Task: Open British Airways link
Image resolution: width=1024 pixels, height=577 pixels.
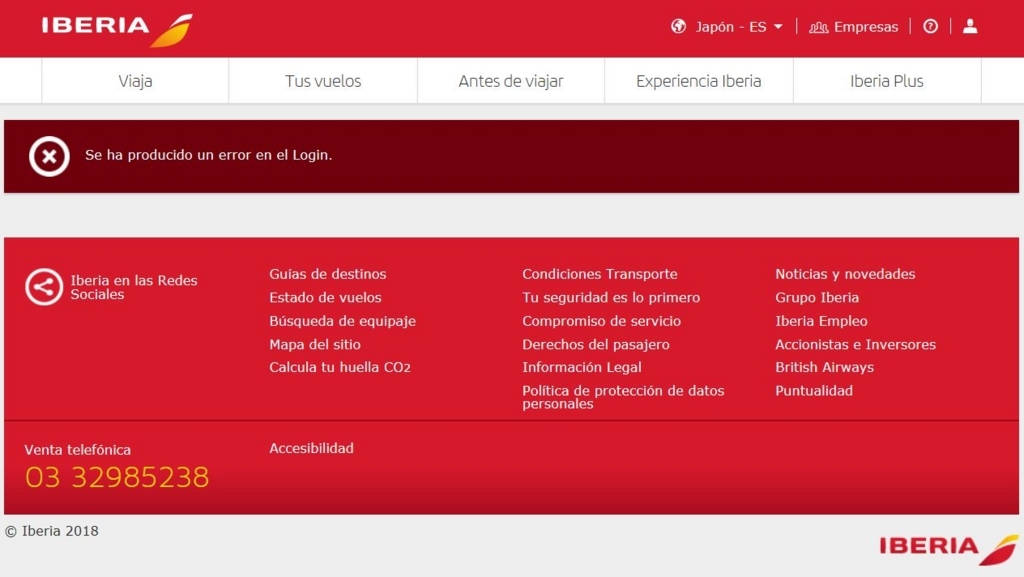Action: [x=824, y=367]
